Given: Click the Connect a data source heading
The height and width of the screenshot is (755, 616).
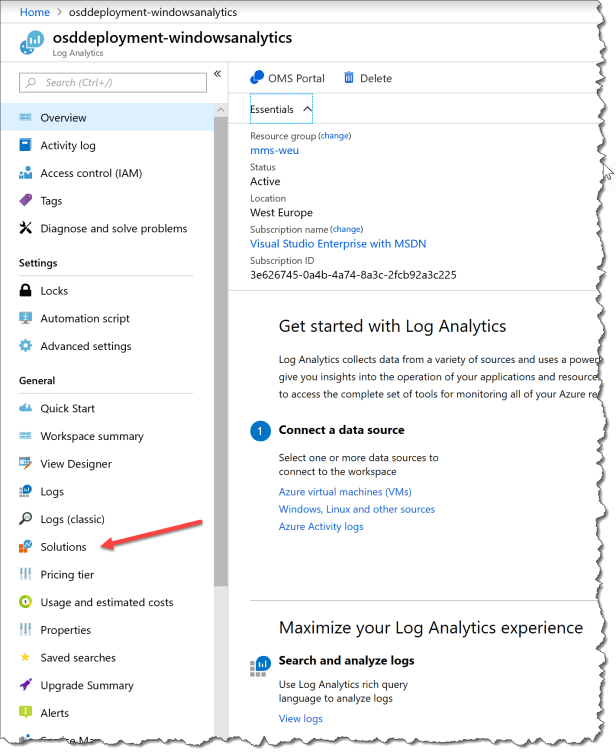Looking at the screenshot, I should (341, 430).
